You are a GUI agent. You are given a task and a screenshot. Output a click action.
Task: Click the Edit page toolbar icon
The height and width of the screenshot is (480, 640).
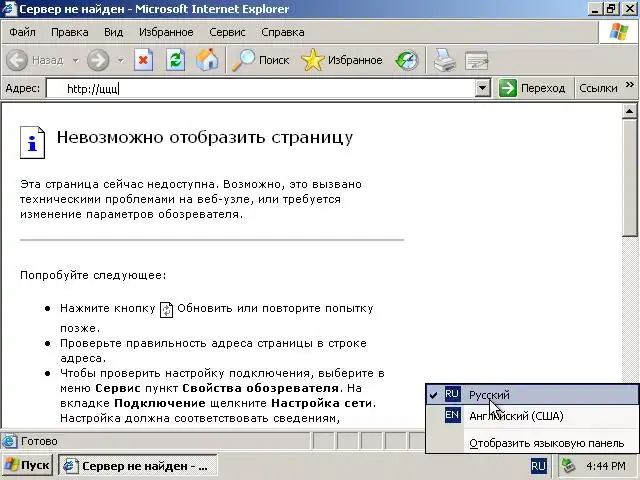tap(476, 60)
